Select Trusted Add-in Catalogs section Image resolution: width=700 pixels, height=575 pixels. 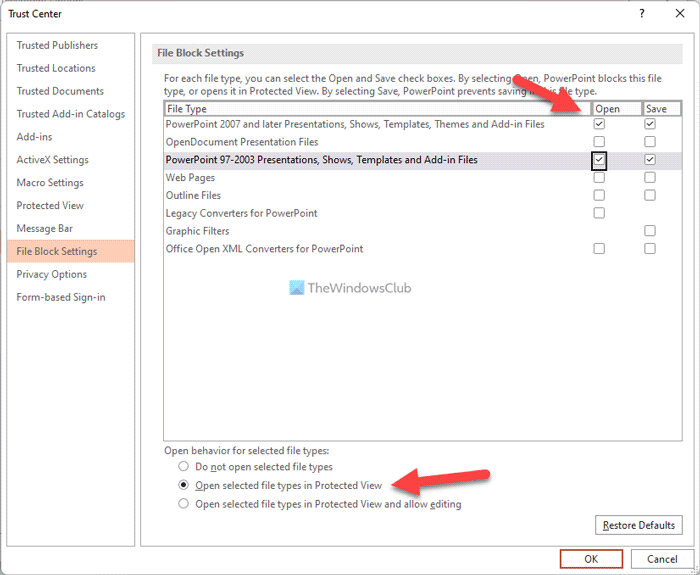point(71,114)
